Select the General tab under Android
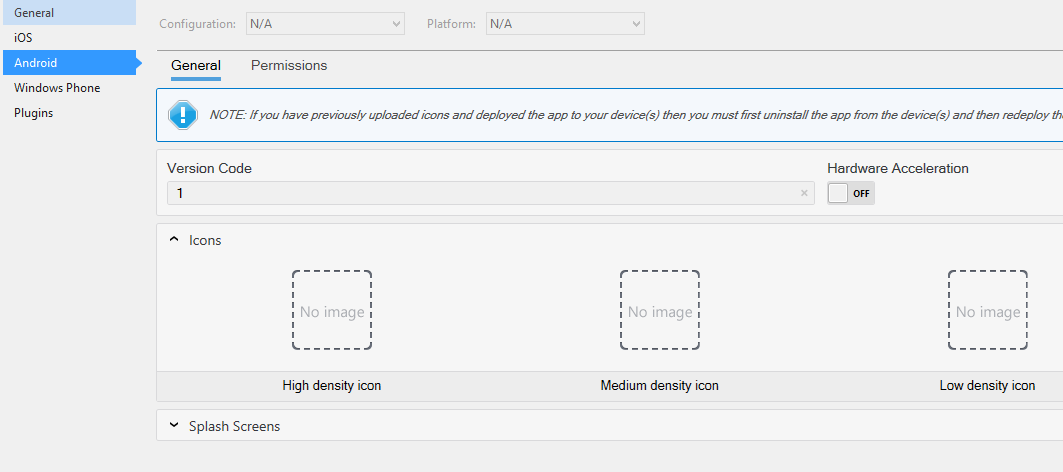The height and width of the screenshot is (472, 1063). click(196, 66)
